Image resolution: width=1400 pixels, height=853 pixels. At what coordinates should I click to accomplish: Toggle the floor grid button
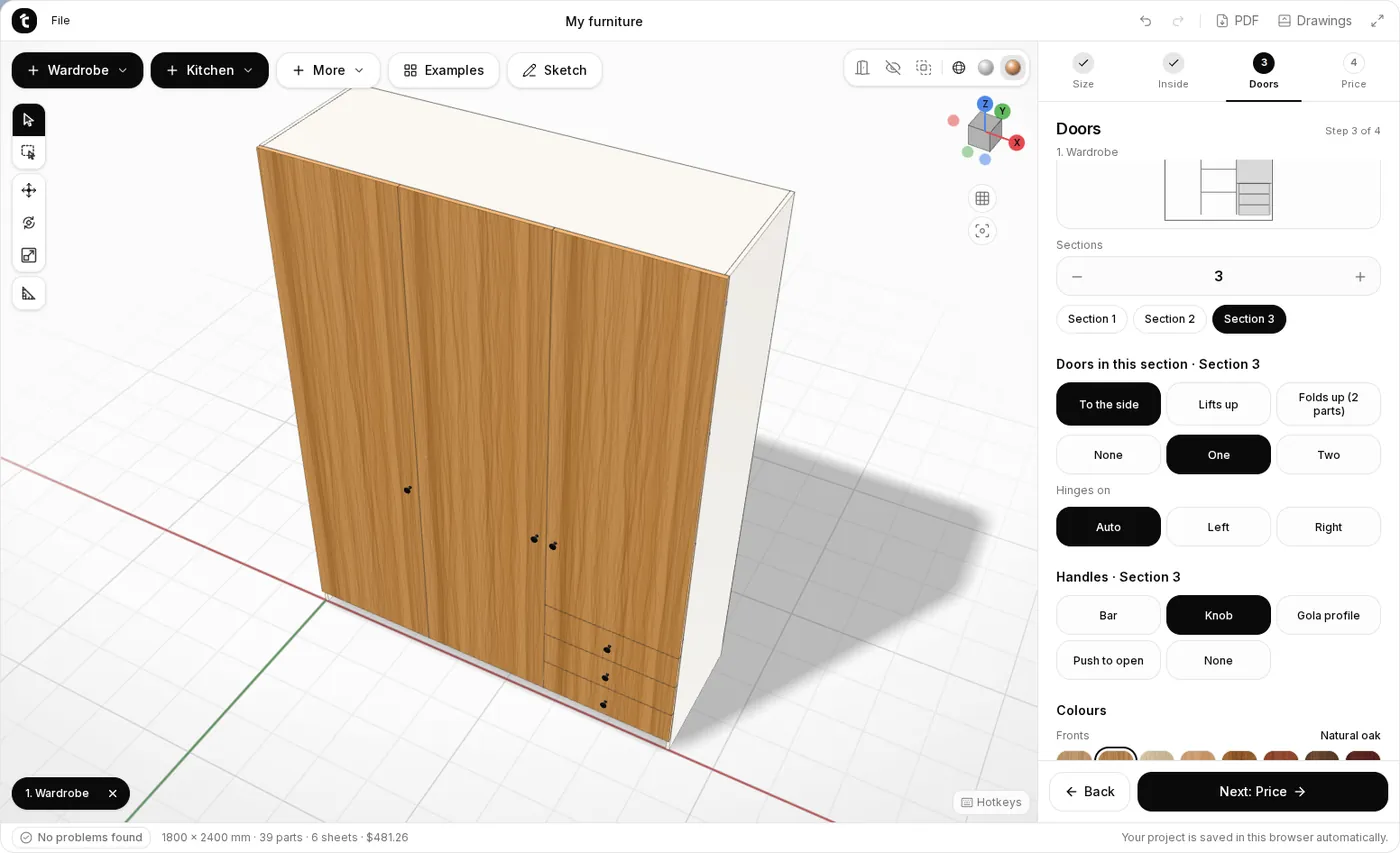pos(982,198)
